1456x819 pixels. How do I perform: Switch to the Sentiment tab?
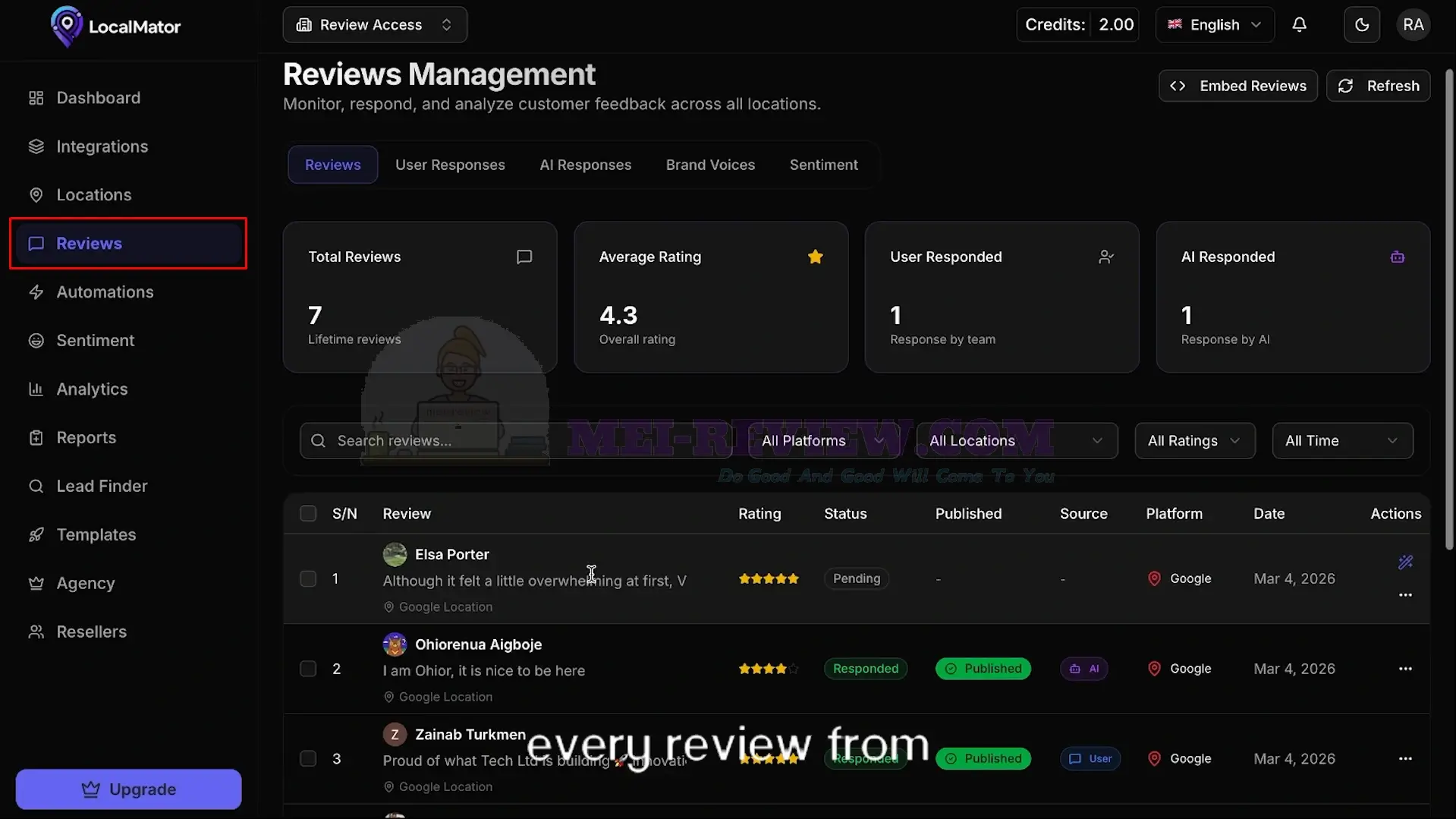tap(823, 165)
